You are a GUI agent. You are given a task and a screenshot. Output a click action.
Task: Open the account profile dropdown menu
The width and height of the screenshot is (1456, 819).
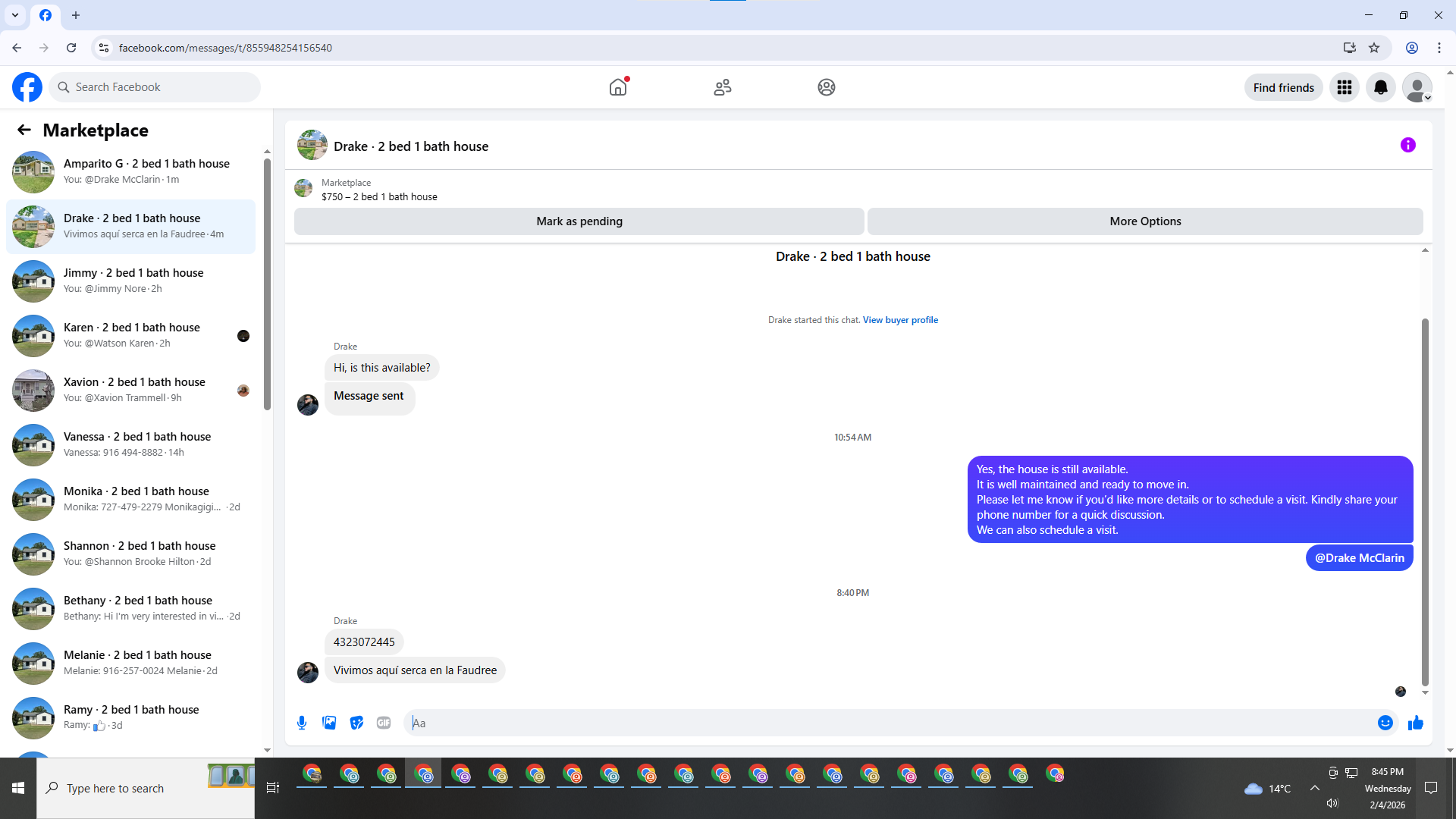1417,87
